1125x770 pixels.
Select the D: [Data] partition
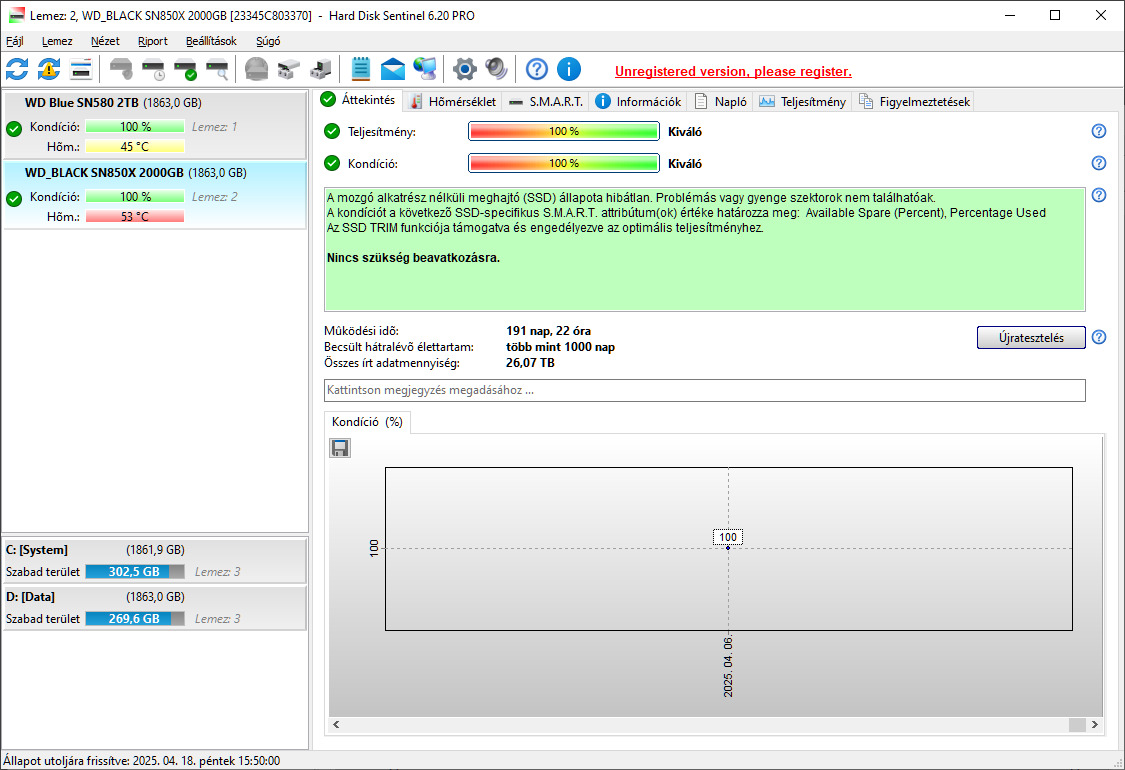[x=155, y=607]
